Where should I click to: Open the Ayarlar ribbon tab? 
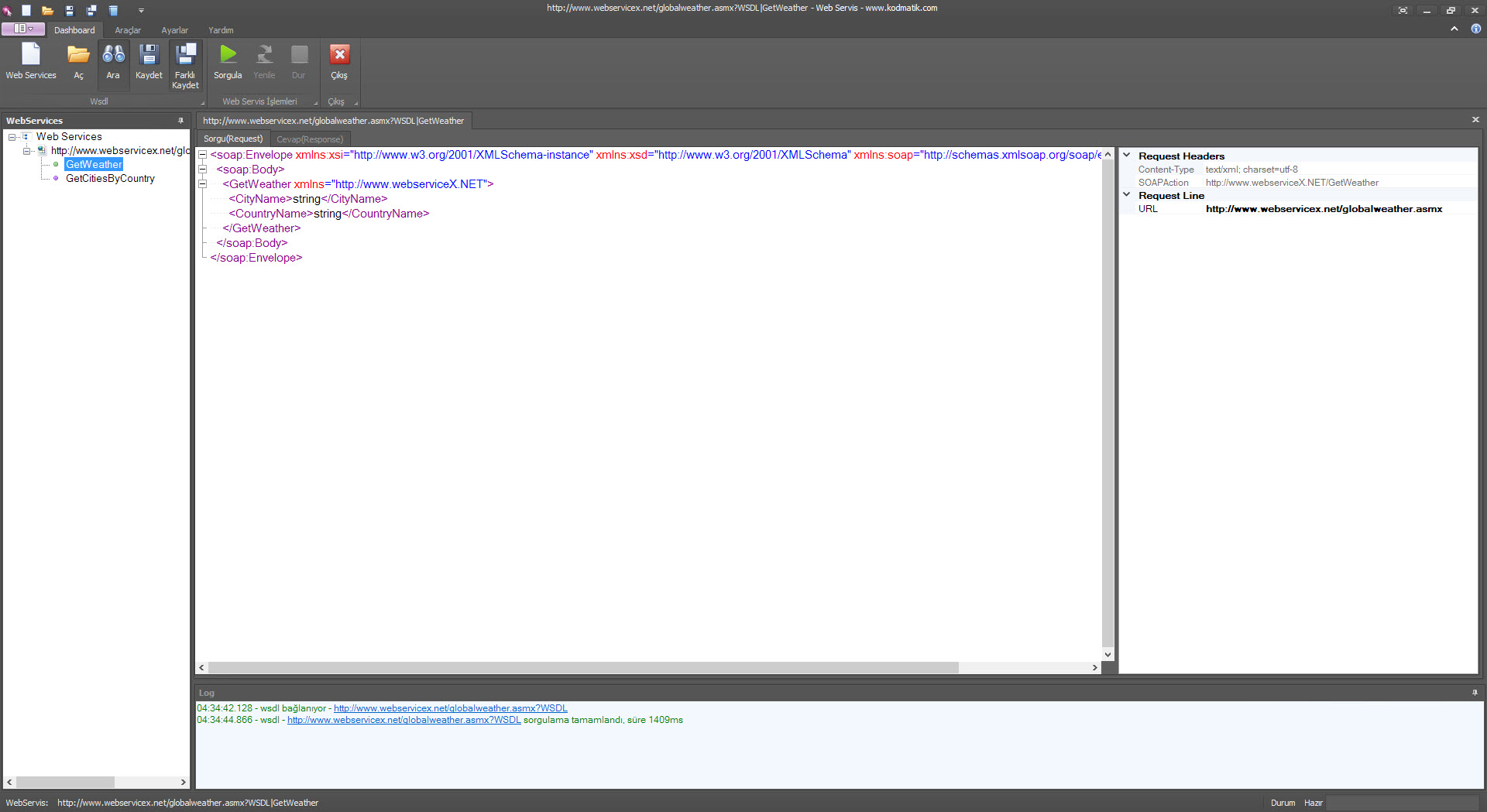click(174, 30)
